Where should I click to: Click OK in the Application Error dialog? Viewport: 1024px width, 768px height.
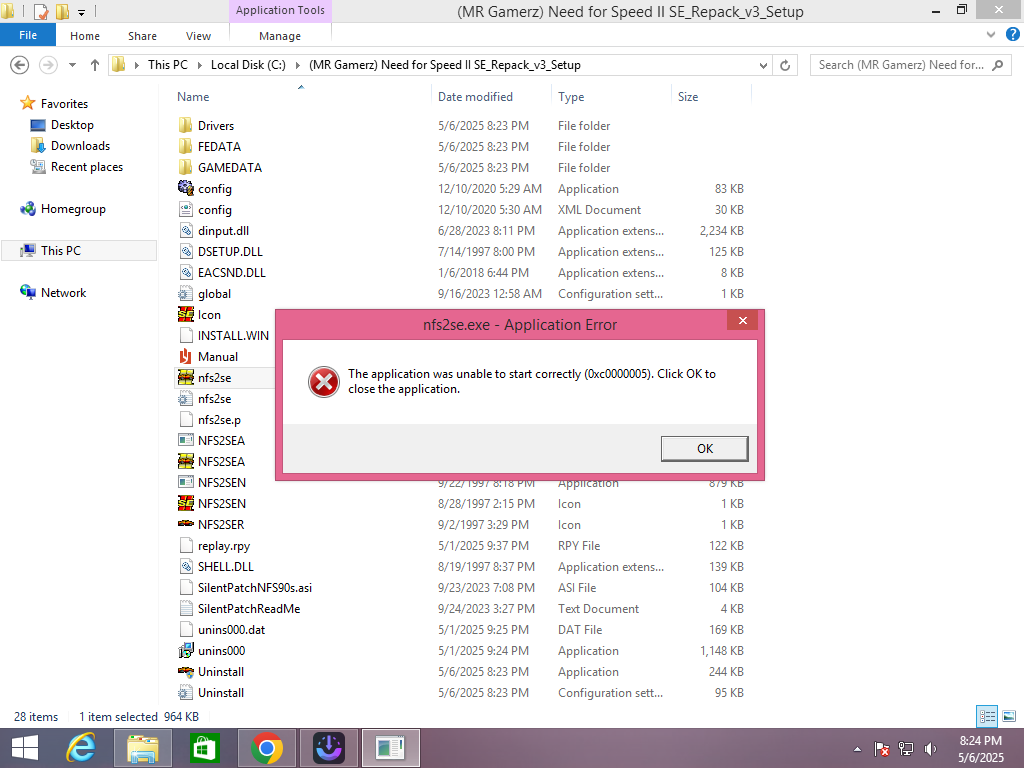[x=705, y=449]
